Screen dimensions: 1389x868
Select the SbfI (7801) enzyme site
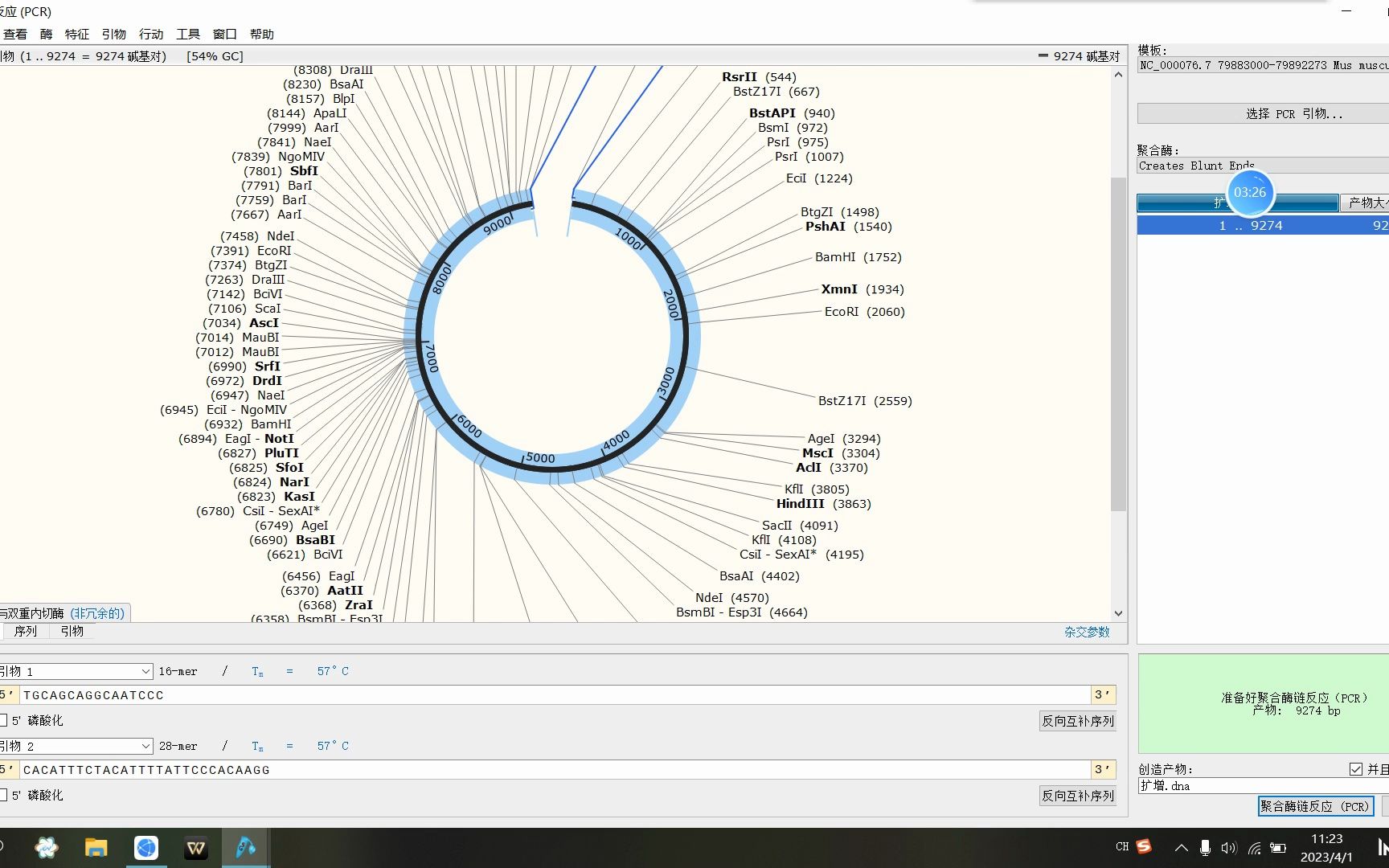(x=281, y=171)
